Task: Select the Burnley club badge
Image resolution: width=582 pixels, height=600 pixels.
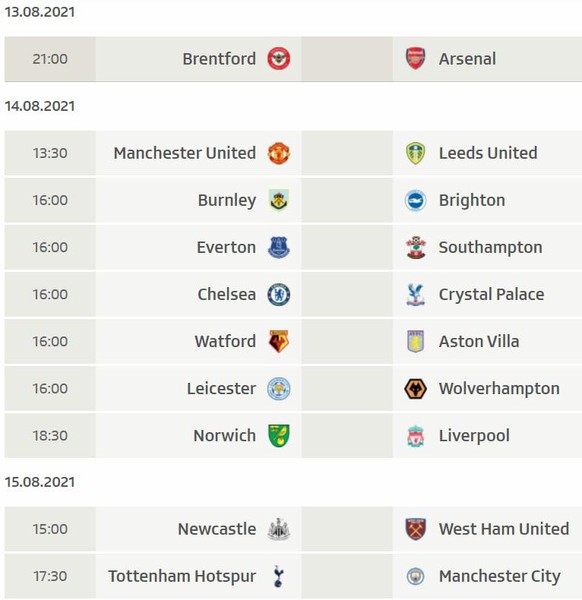Action: (x=279, y=200)
